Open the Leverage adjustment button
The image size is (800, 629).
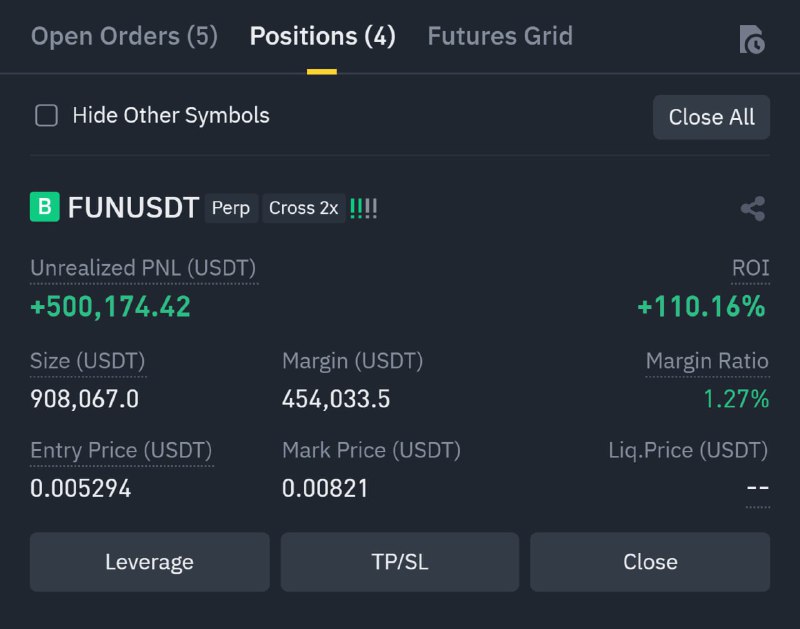tap(149, 562)
